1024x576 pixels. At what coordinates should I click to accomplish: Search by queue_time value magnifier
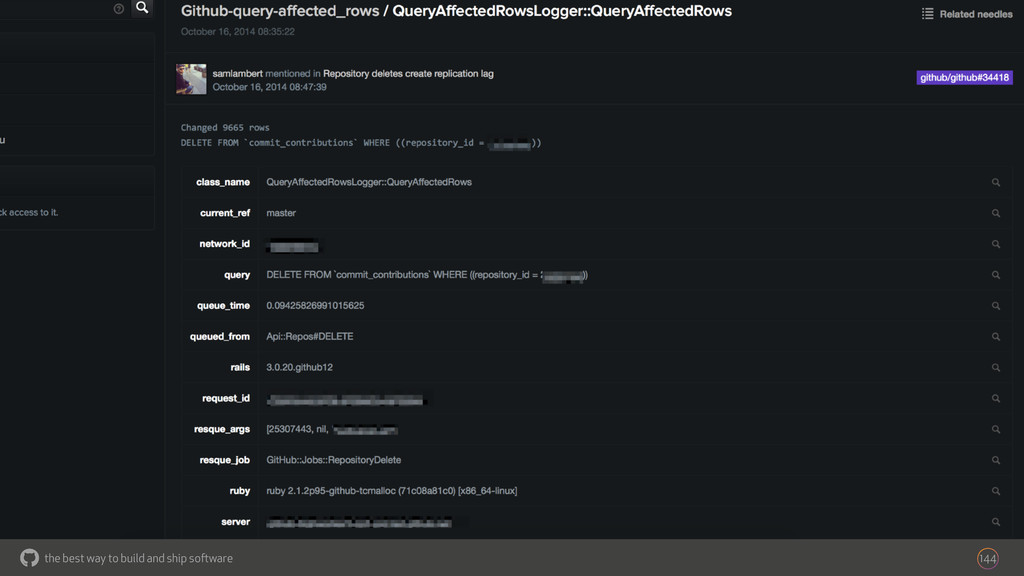995,306
